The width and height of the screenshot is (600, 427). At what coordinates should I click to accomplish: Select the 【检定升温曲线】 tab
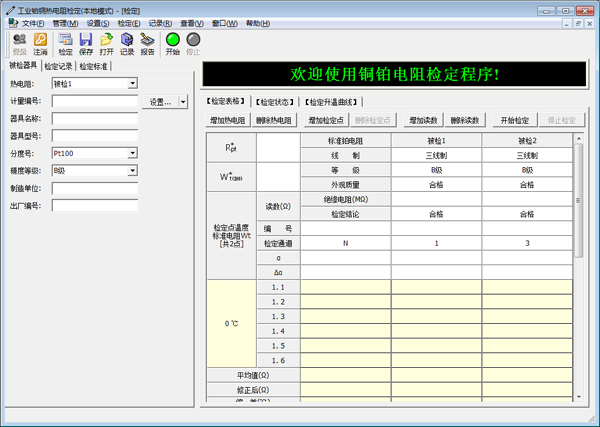pyautogui.click(x=331, y=102)
